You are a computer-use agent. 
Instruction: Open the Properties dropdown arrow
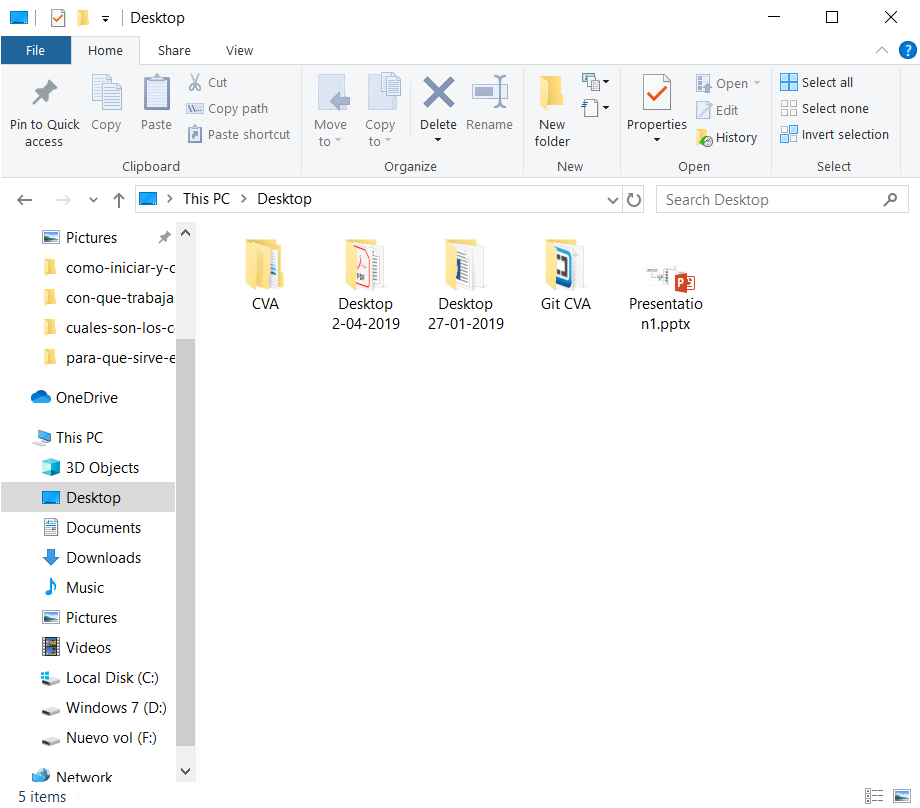pyautogui.click(x=657, y=140)
